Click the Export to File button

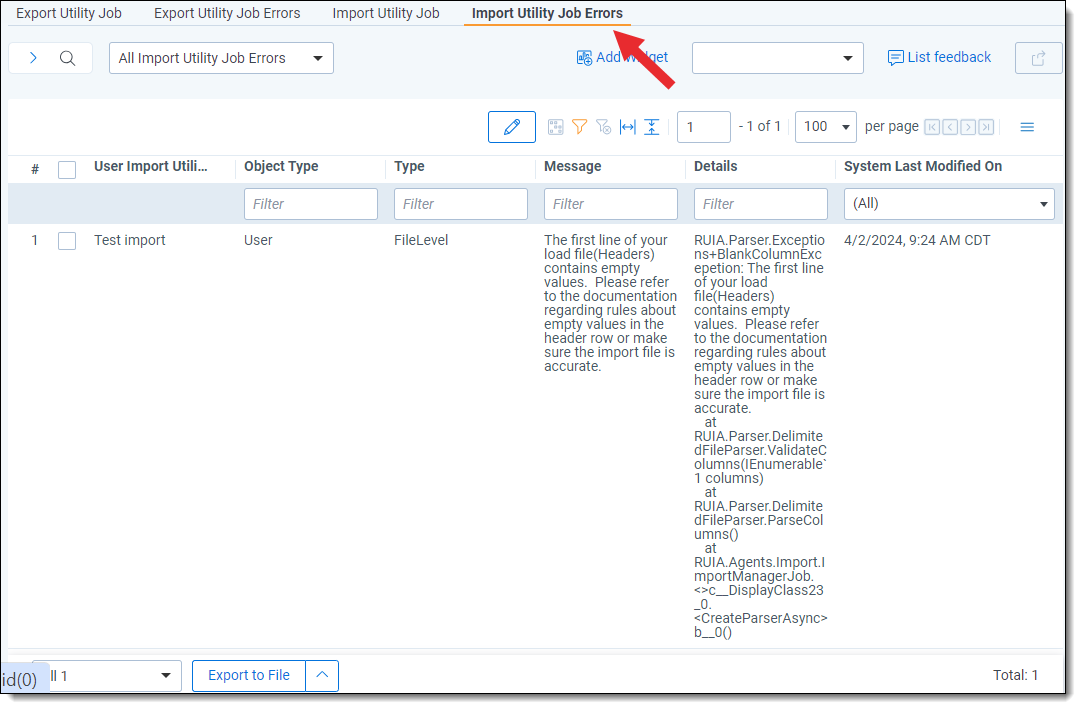click(249, 676)
